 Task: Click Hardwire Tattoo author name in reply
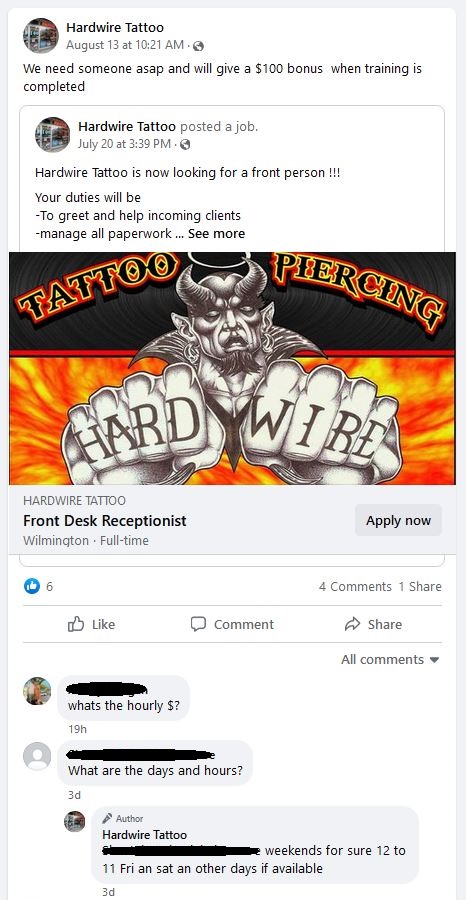145,835
